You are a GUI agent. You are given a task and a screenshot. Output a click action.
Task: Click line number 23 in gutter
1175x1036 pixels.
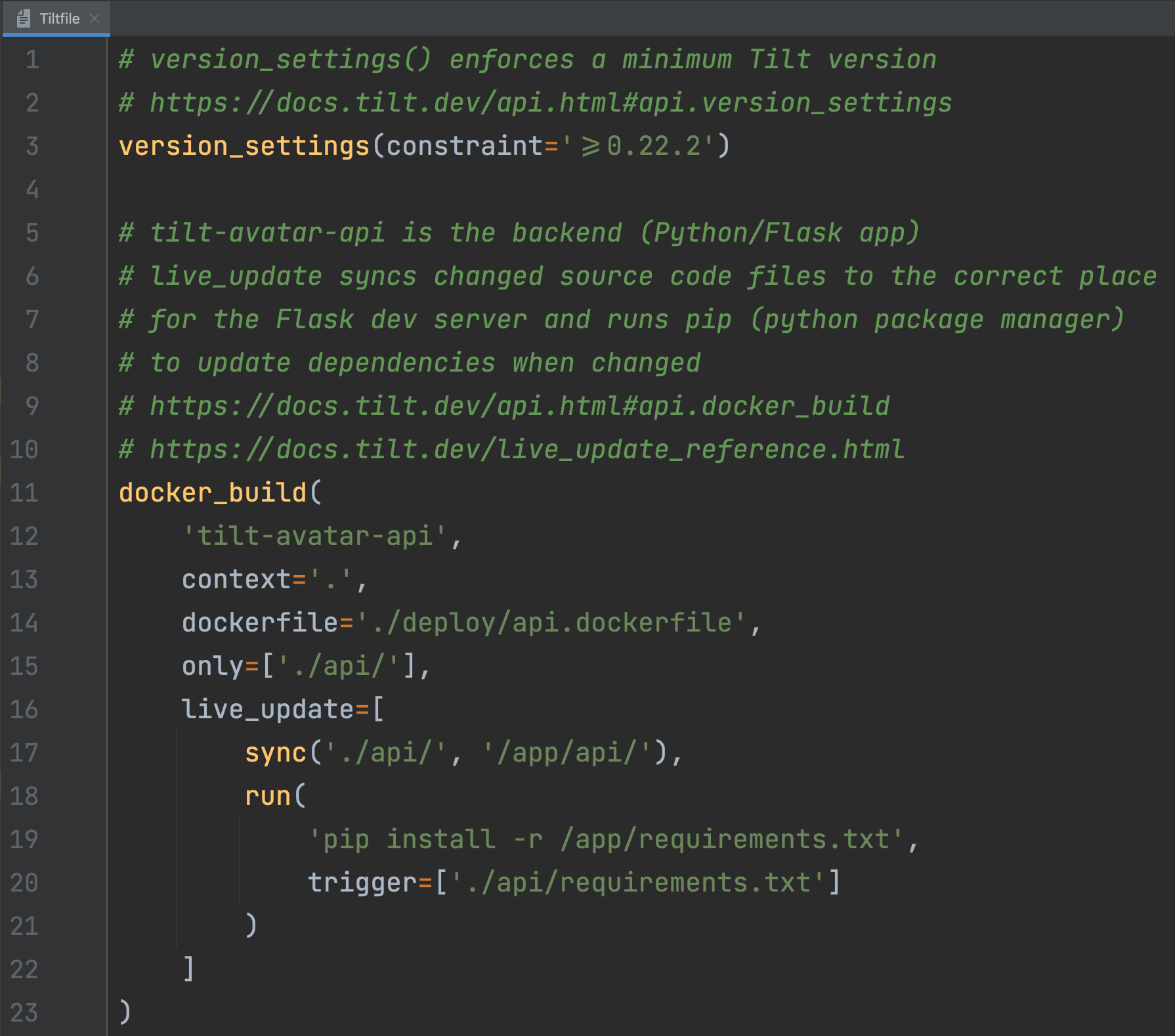[x=24, y=1013]
